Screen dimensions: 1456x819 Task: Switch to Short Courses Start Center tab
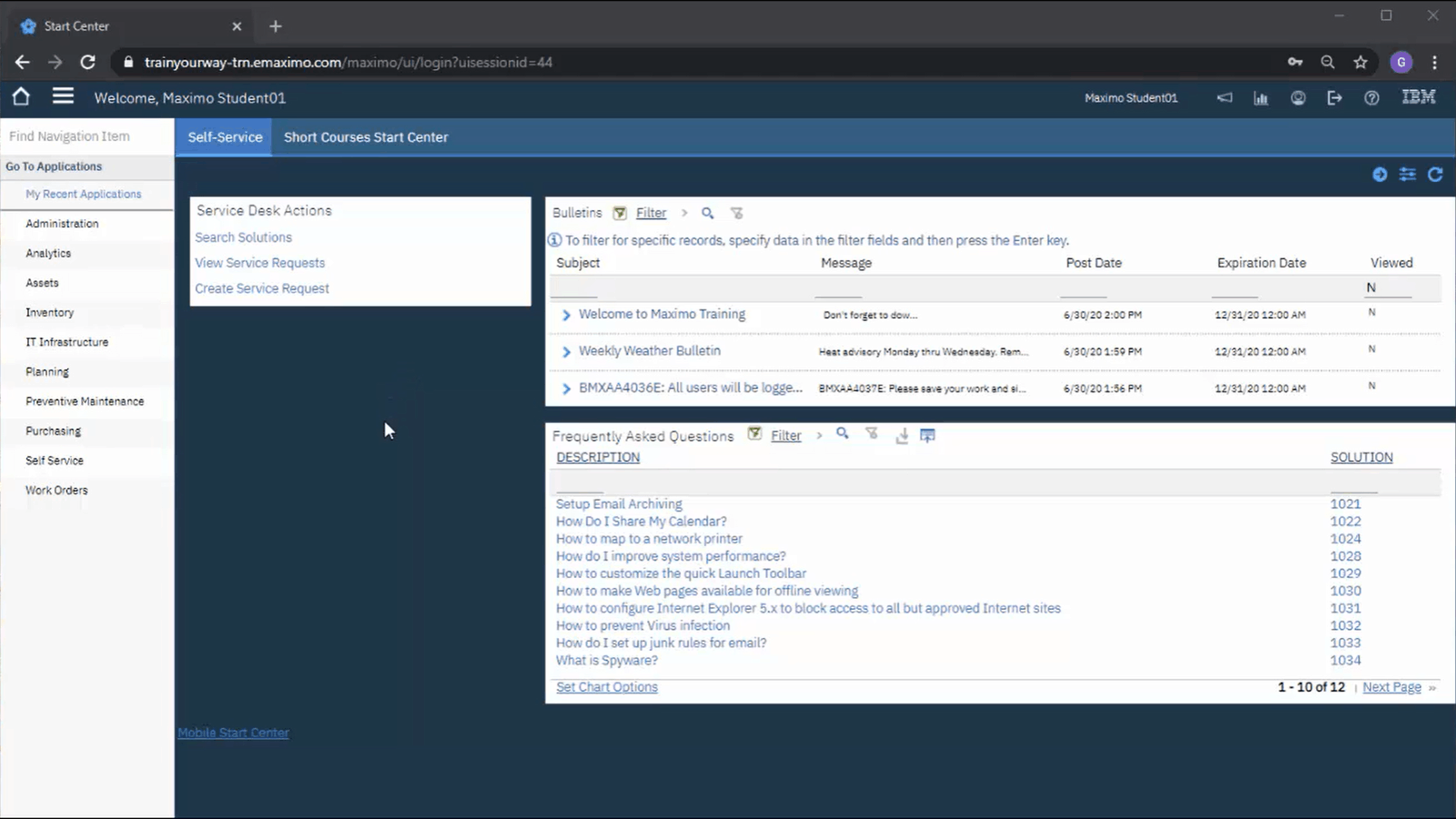[x=366, y=137]
